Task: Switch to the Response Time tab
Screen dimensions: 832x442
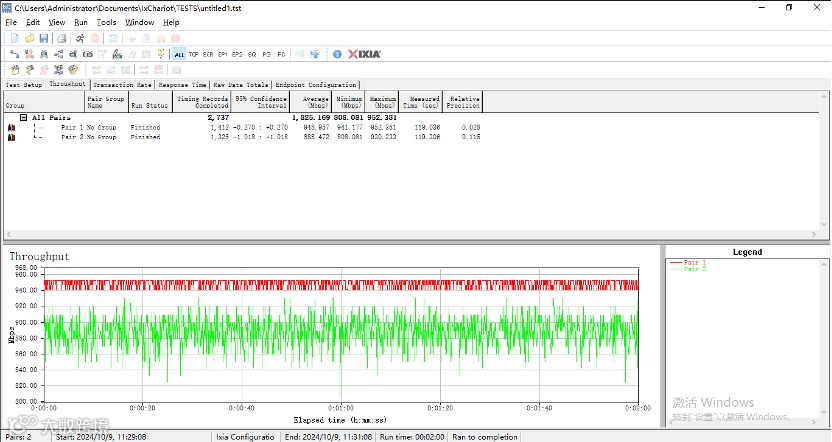Action: coord(183,85)
